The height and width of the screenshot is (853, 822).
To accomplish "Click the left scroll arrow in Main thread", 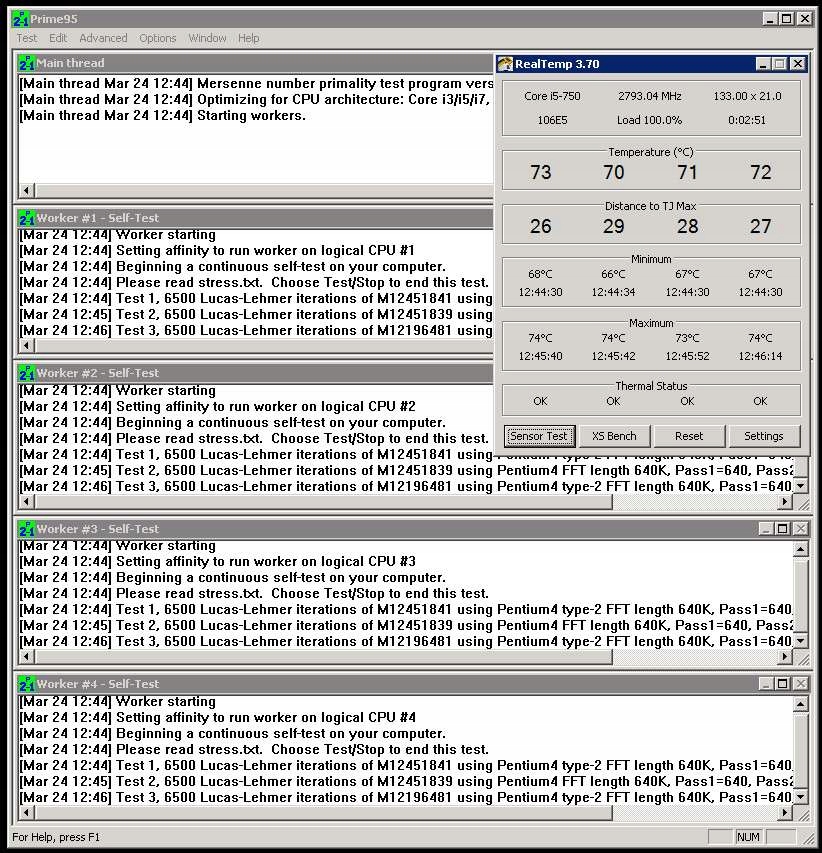I will coord(26,190).
